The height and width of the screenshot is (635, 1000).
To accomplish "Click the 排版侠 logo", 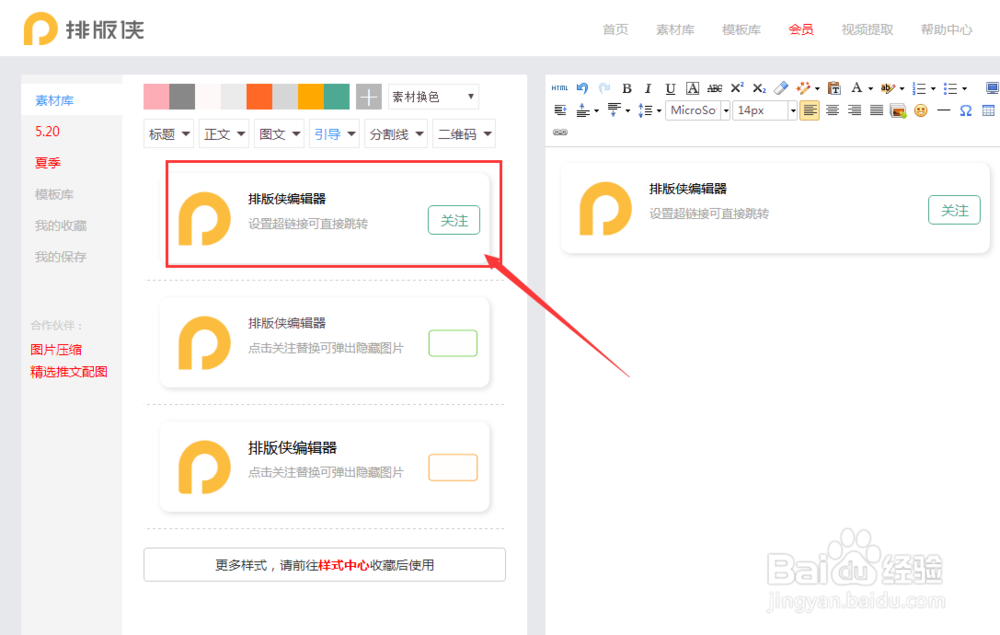I will click(84, 29).
